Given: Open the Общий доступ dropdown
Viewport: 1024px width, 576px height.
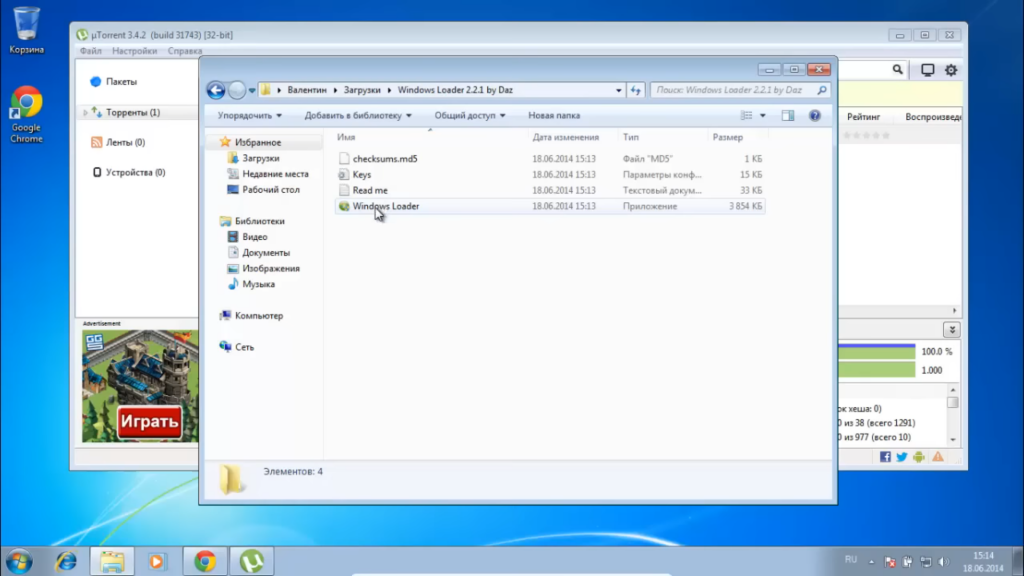Looking at the screenshot, I should coord(470,116).
